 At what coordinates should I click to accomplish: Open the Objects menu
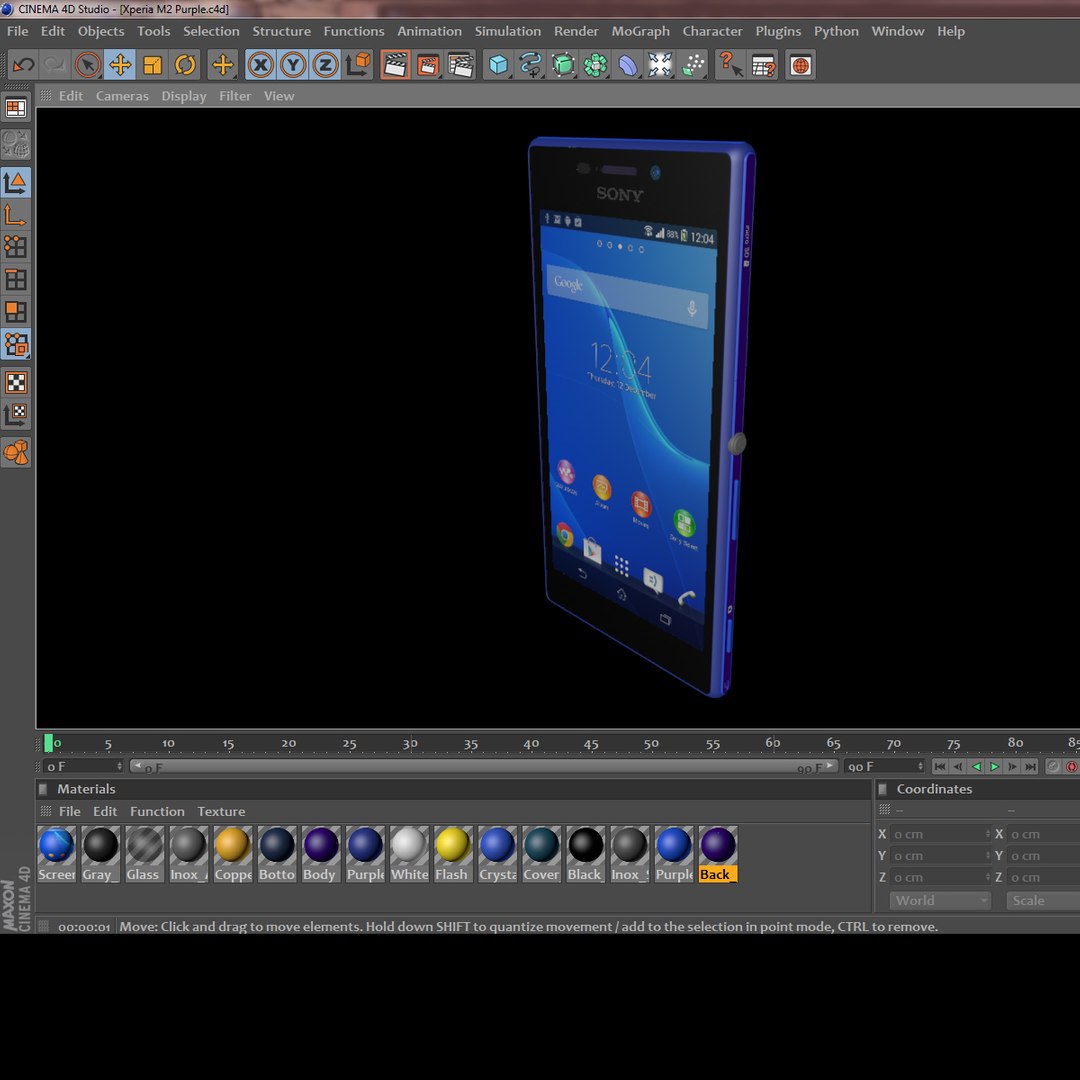[101, 31]
